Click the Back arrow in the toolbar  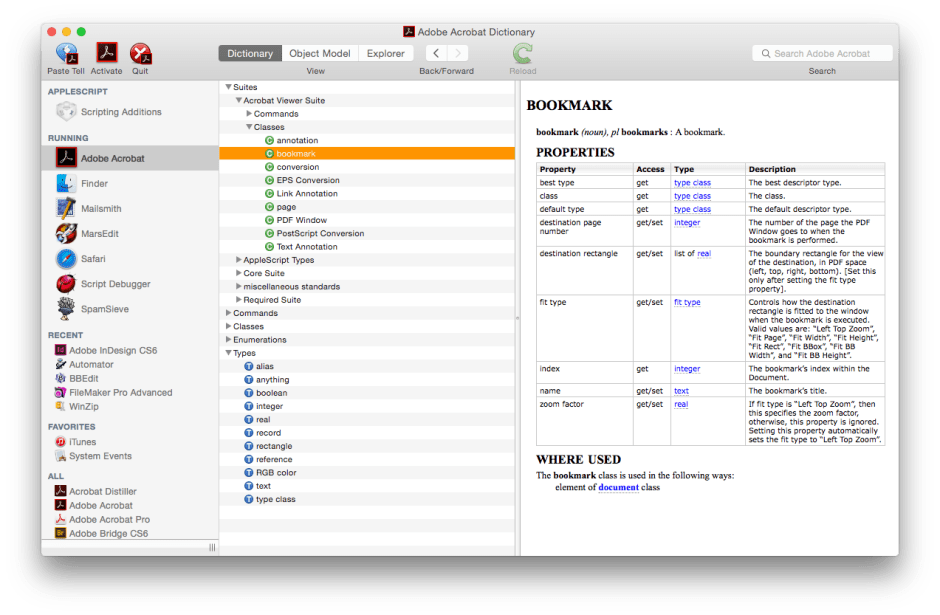435,53
